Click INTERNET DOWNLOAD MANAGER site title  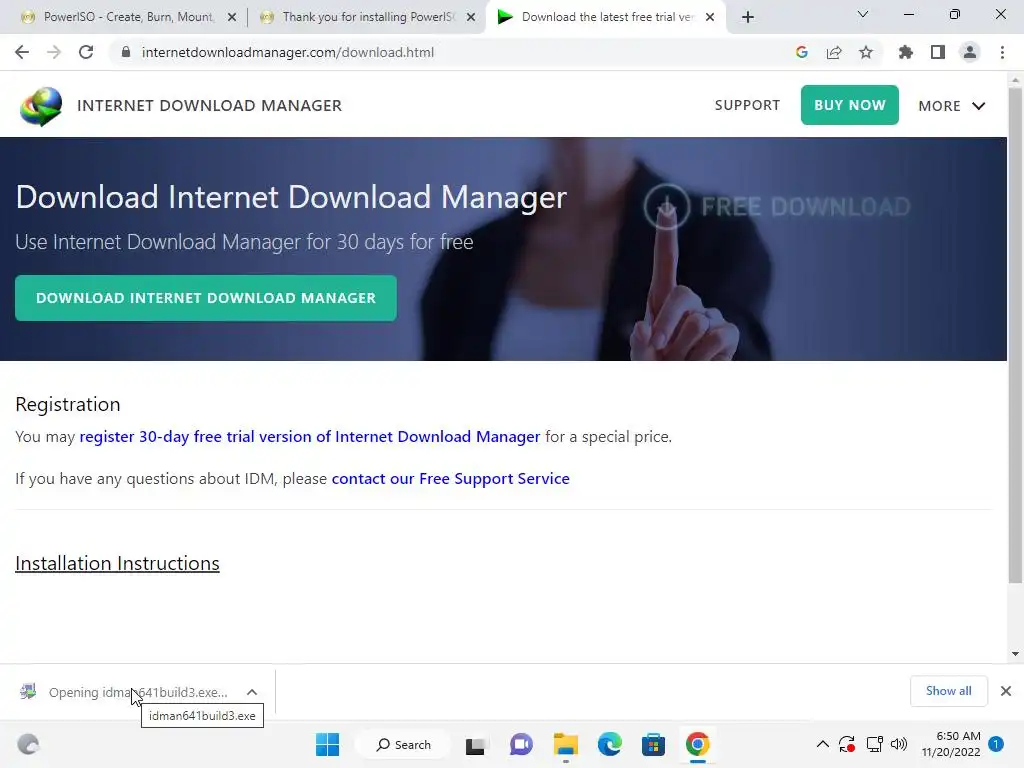(x=210, y=106)
